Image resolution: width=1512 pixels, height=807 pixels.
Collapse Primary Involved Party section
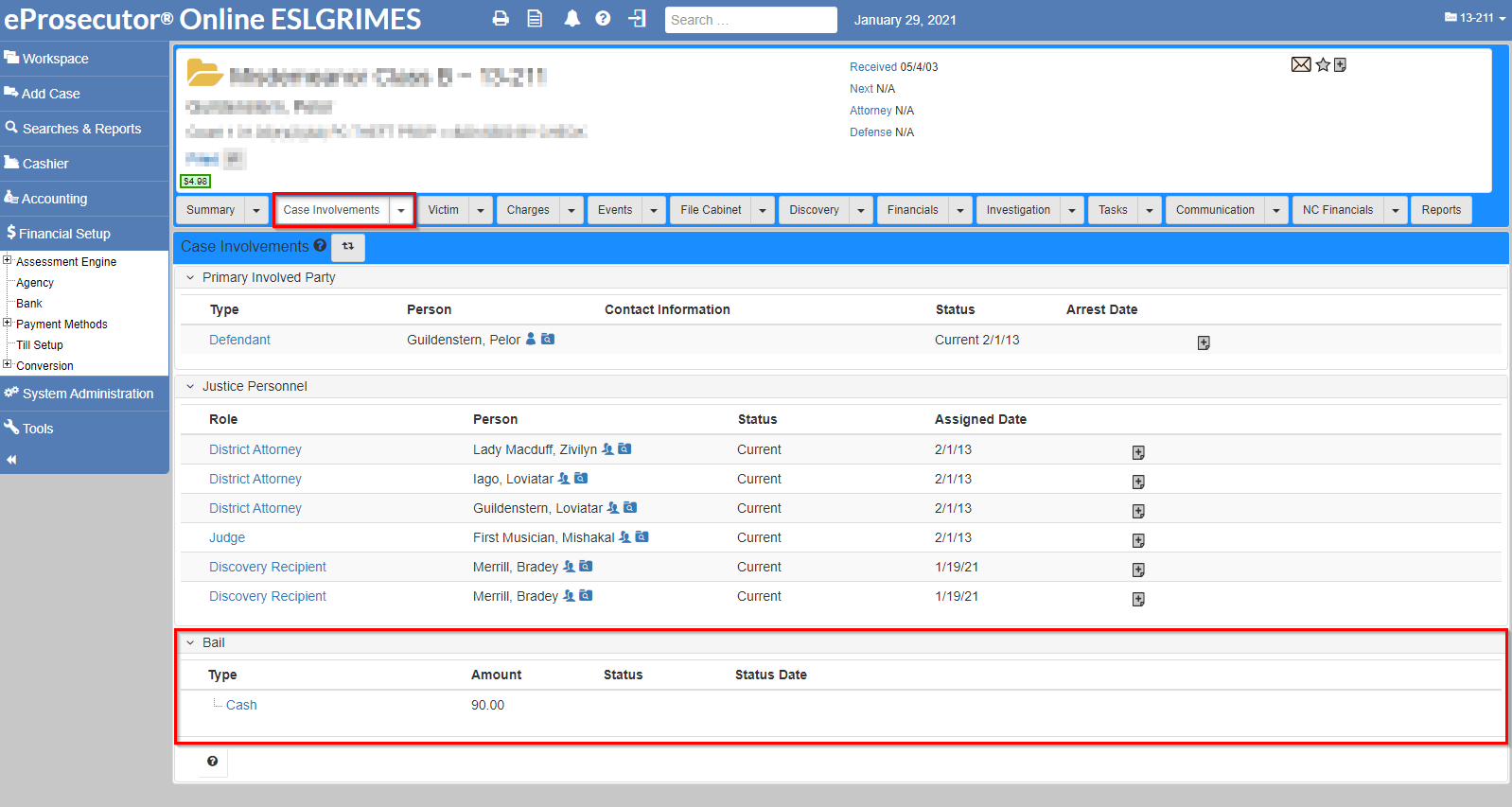(x=190, y=277)
